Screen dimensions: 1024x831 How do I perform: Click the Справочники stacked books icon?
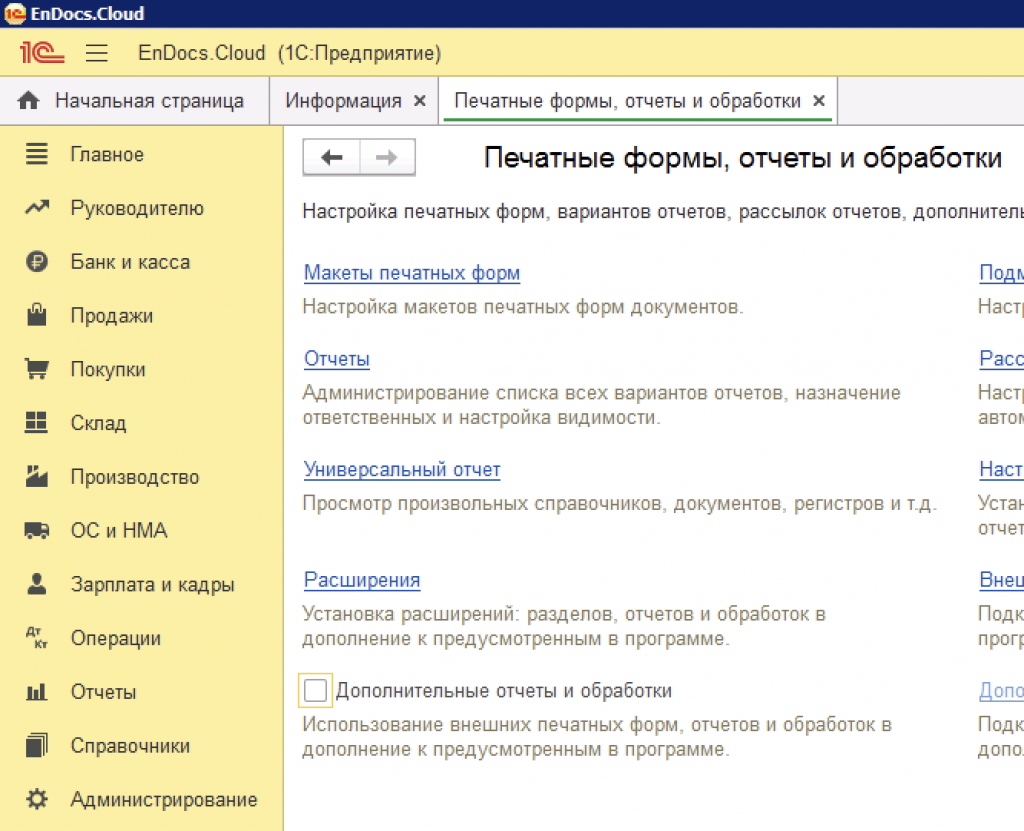point(37,745)
